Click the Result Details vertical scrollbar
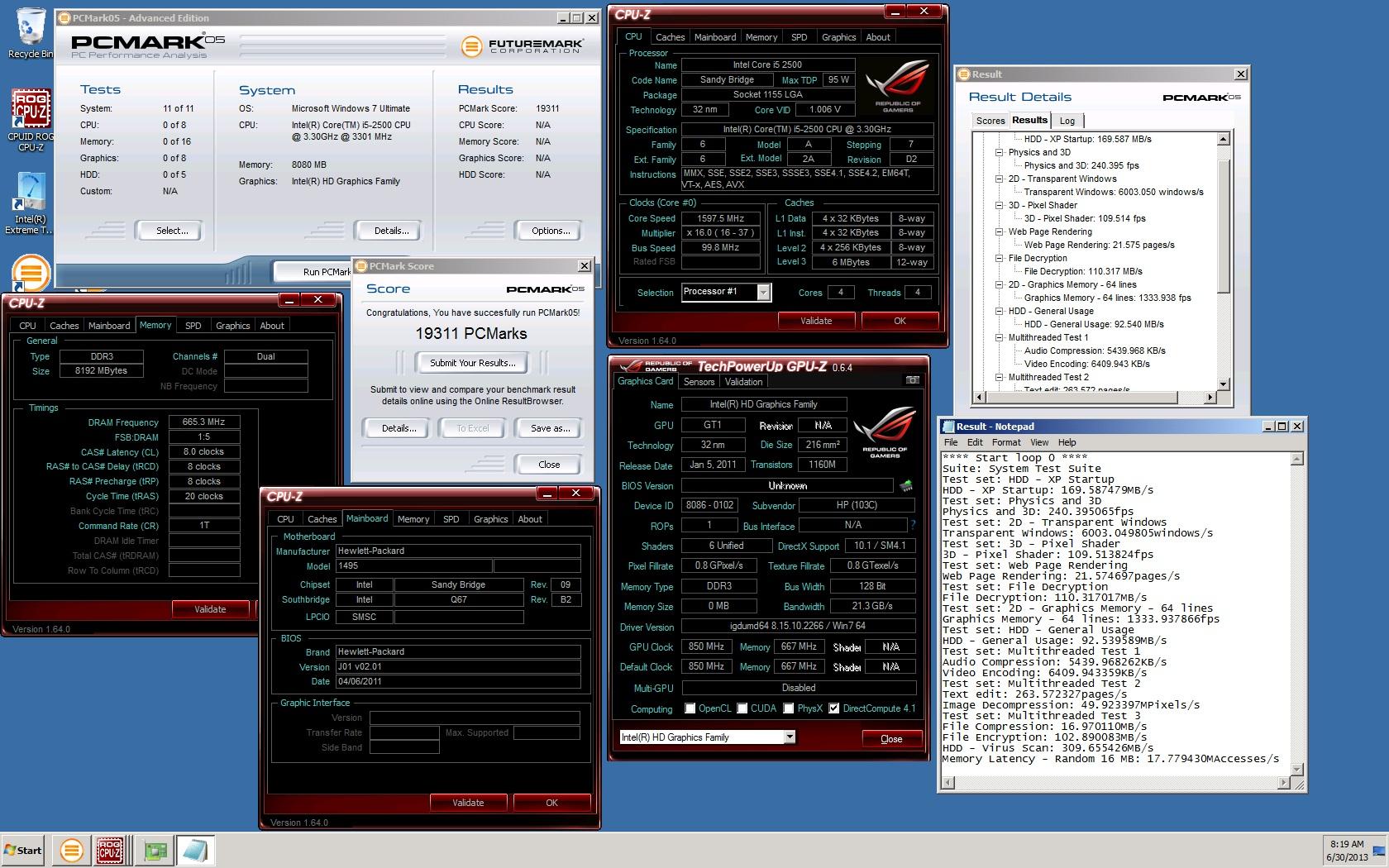1389x868 pixels. pyautogui.click(x=1224, y=261)
